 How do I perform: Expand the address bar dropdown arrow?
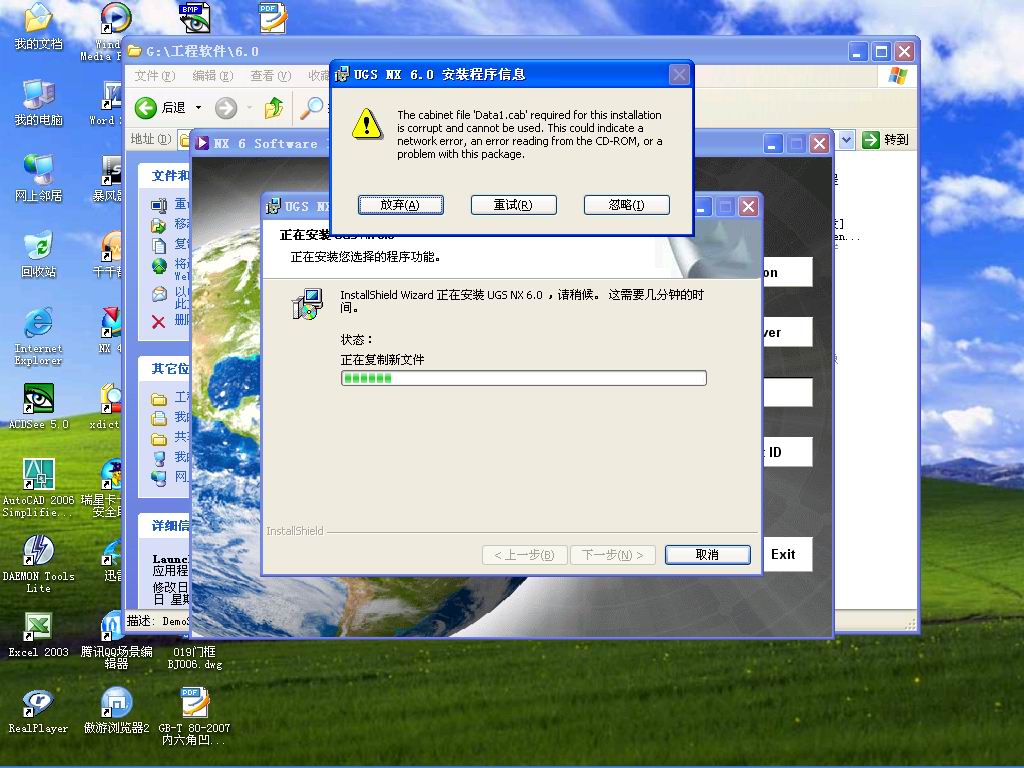click(x=846, y=140)
